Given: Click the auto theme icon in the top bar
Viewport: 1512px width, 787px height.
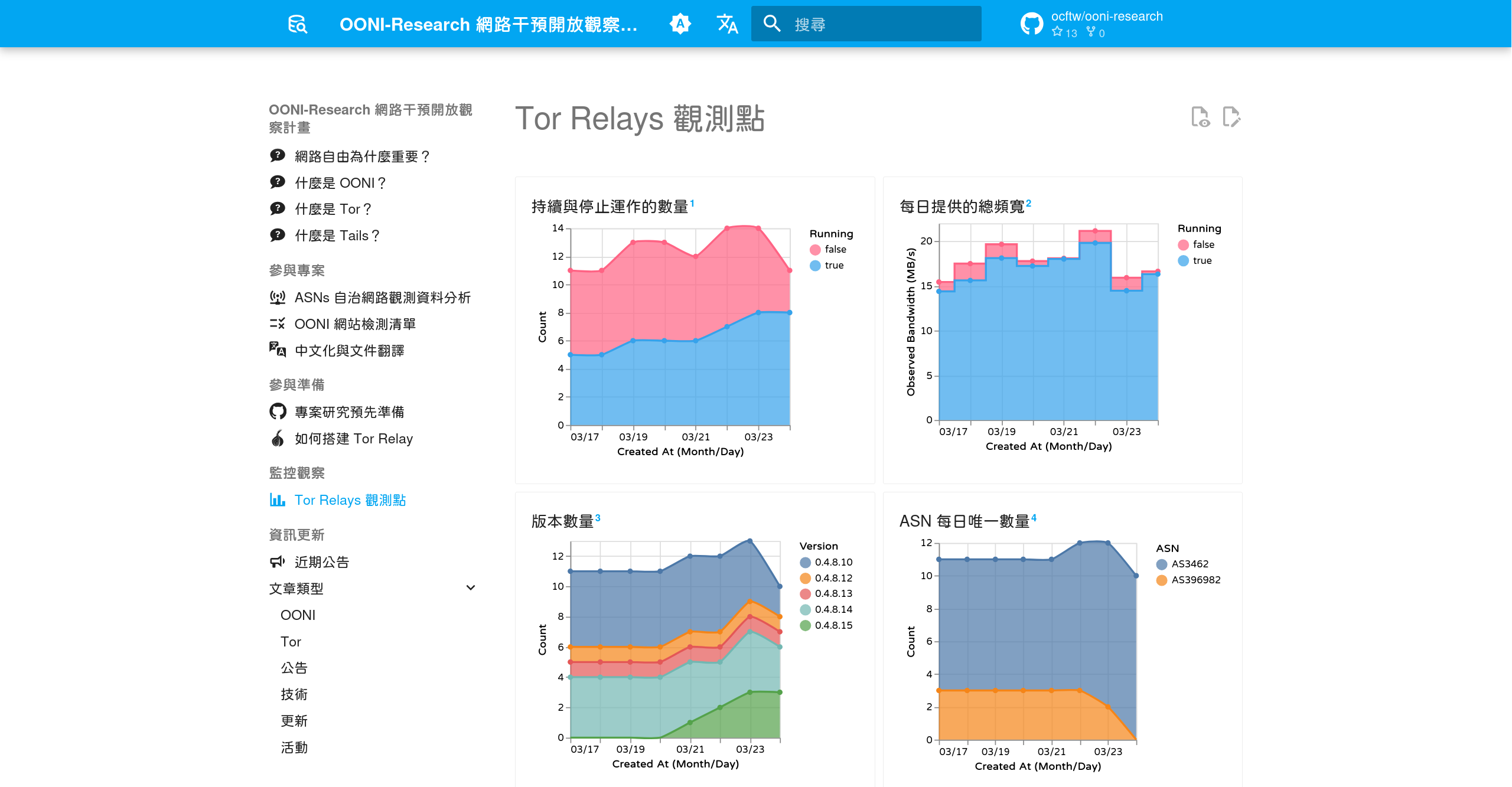Looking at the screenshot, I should pyautogui.click(x=680, y=24).
